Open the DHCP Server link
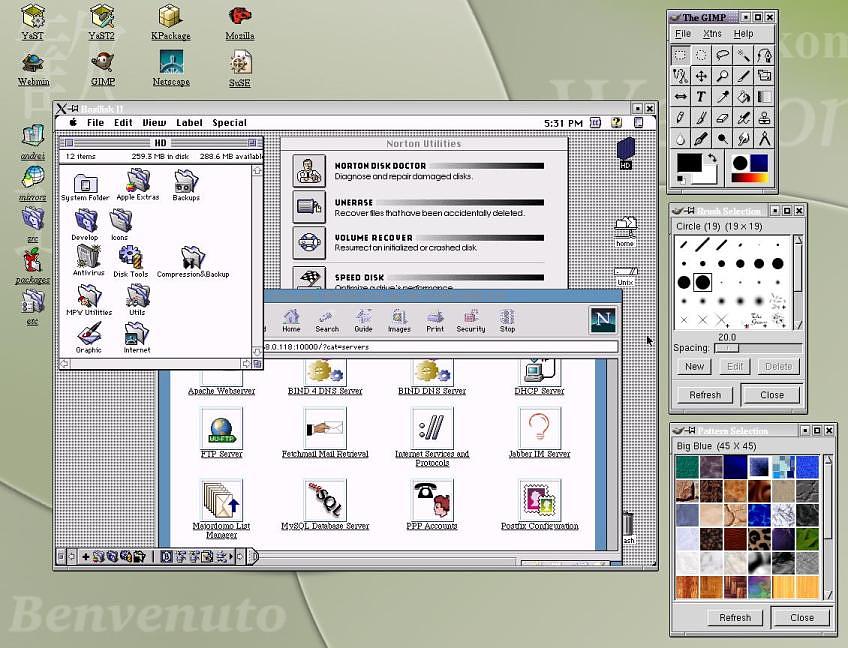 (539, 391)
